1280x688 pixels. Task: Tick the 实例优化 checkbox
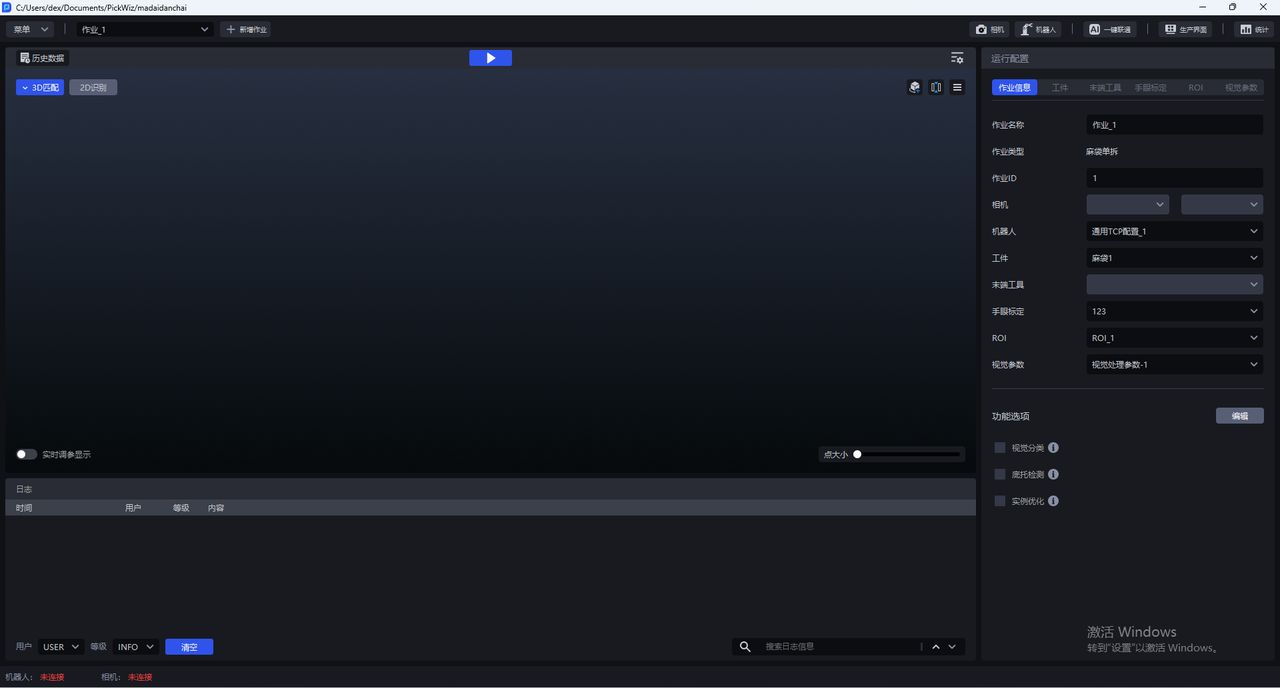pyautogui.click(x=1000, y=501)
